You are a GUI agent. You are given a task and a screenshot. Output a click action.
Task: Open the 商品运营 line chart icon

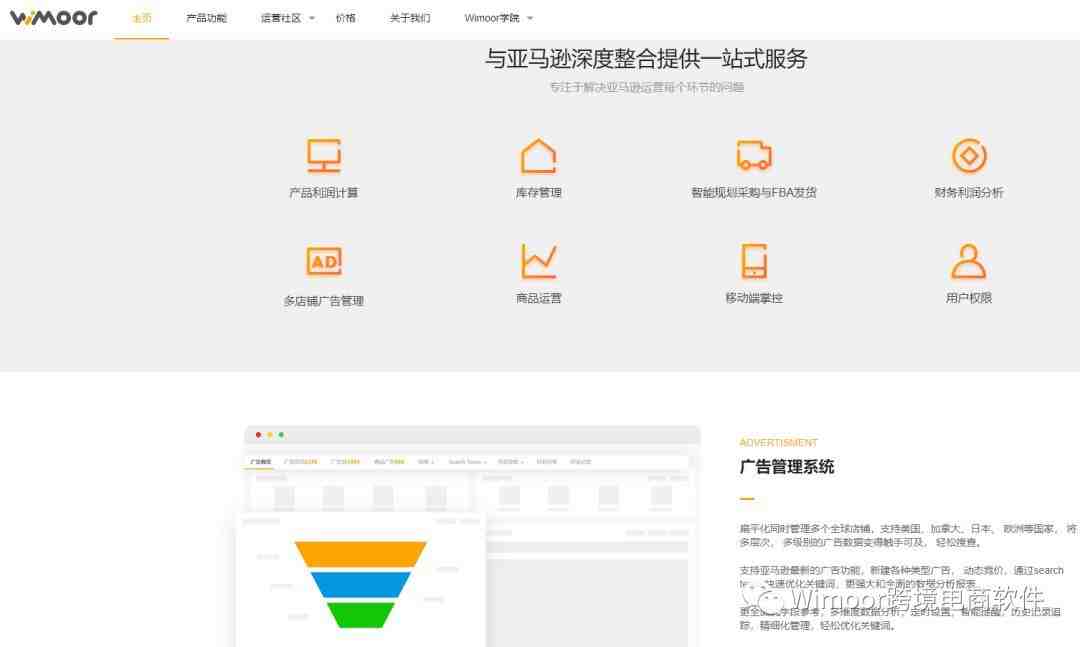click(x=539, y=261)
